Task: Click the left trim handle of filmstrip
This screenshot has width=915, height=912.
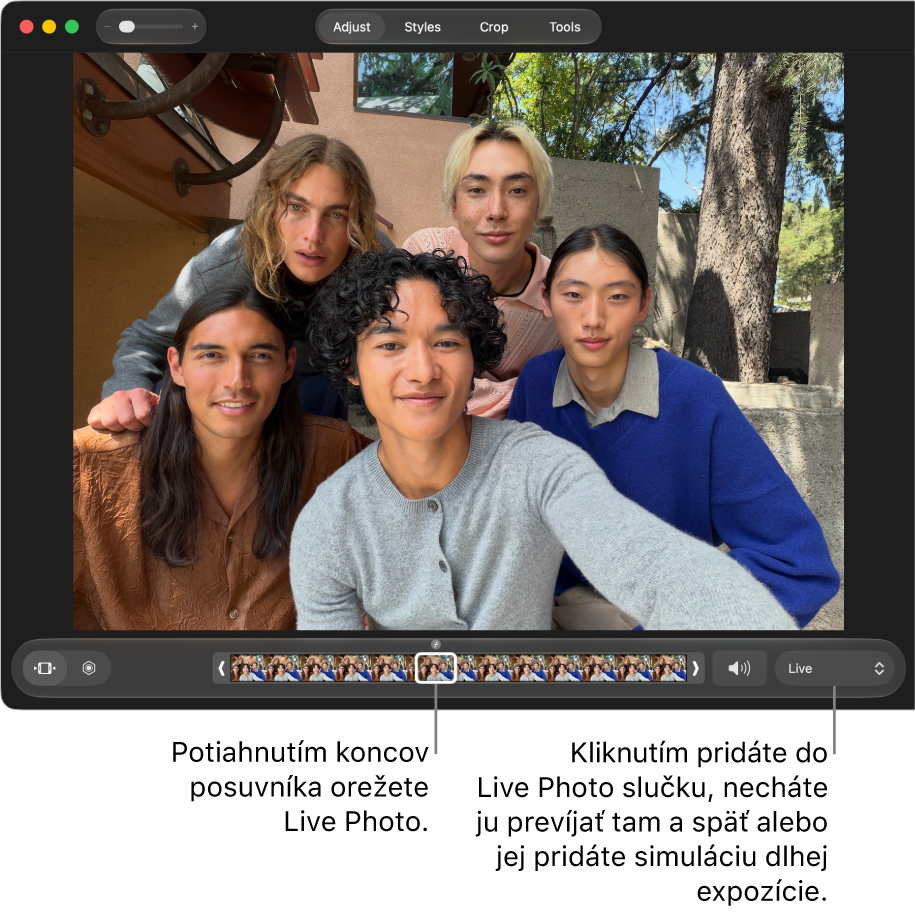Action: [x=221, y=668]
